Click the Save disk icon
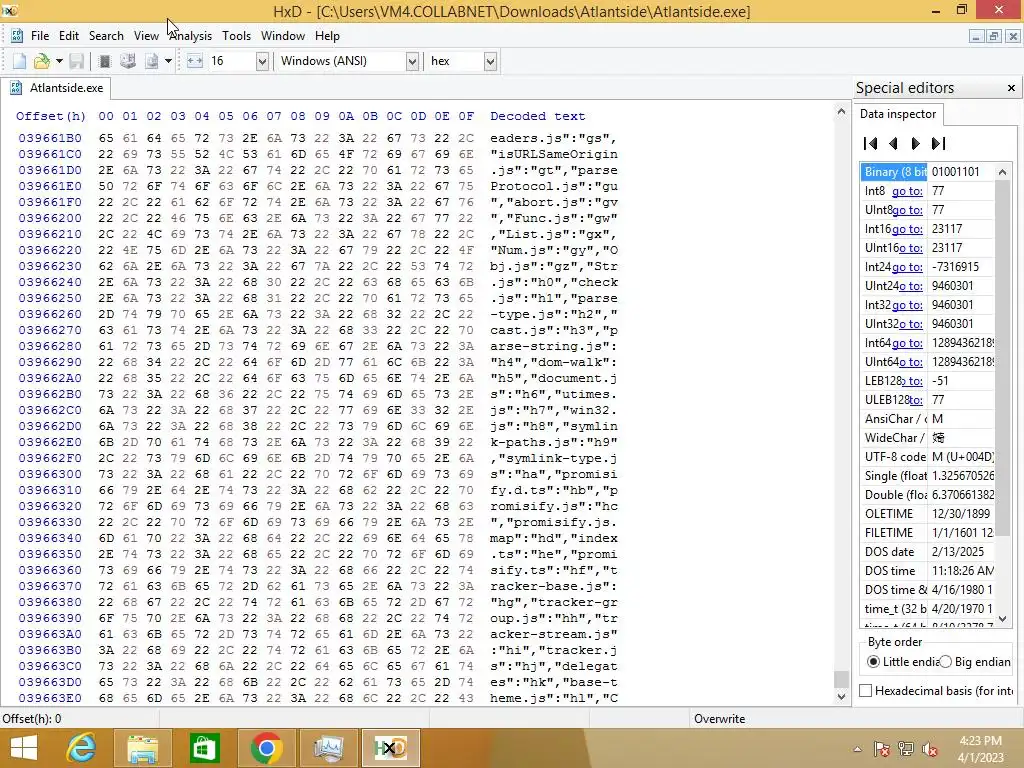Screen dimensions: 1024x768 pyautogui.click(x=76, y=61)
